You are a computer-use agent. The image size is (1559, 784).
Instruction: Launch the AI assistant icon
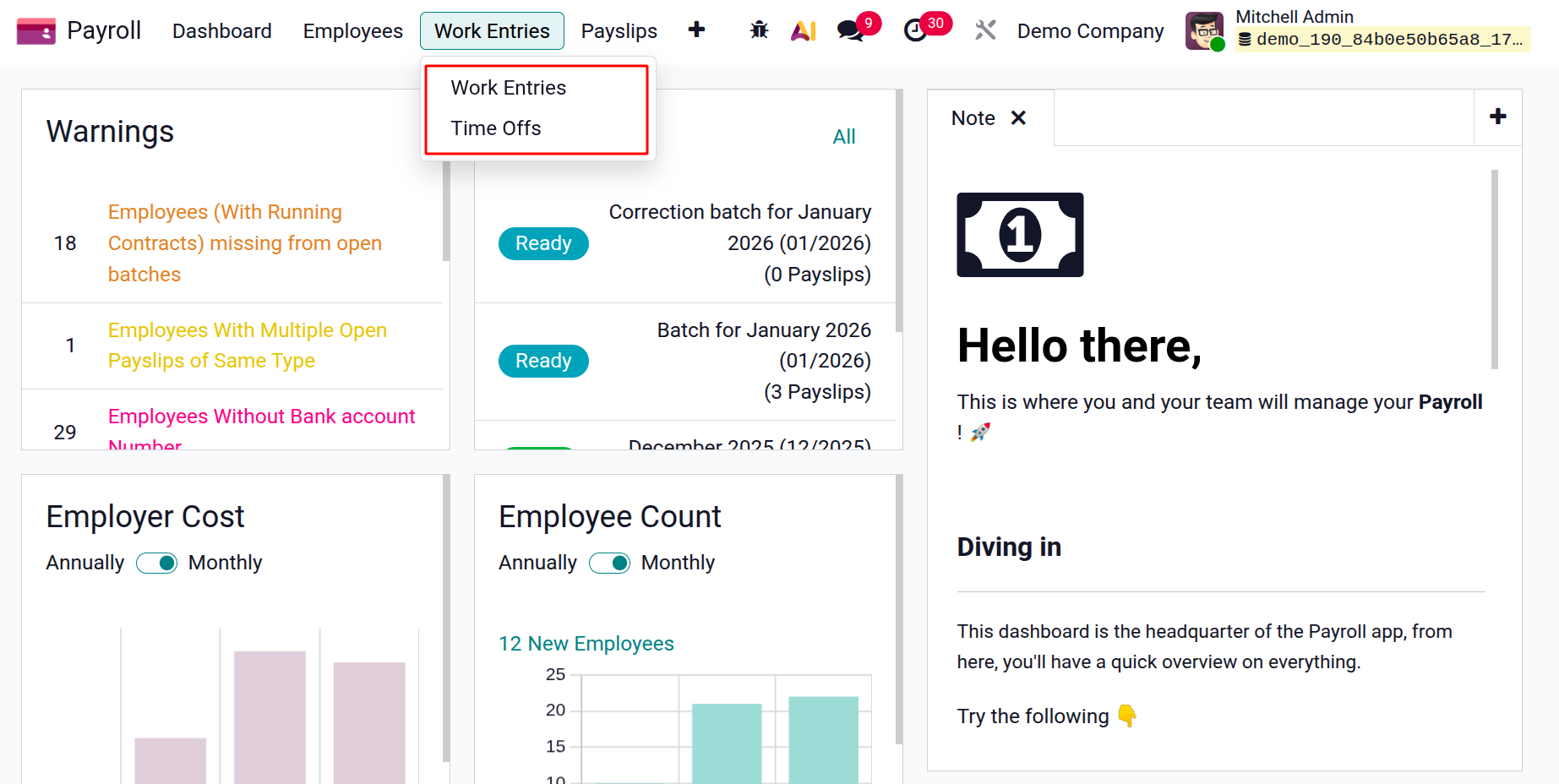tap(804, 30)
